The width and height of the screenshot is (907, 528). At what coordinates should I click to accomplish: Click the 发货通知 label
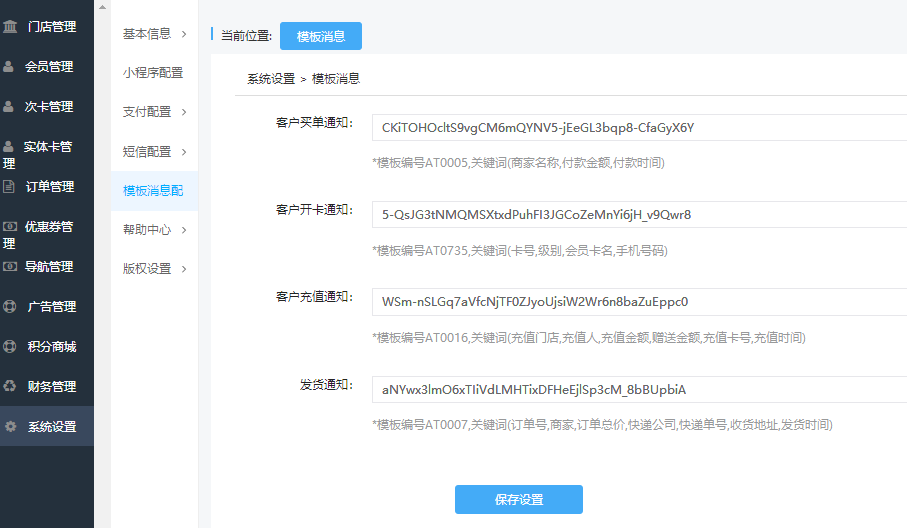coord(326,385)
